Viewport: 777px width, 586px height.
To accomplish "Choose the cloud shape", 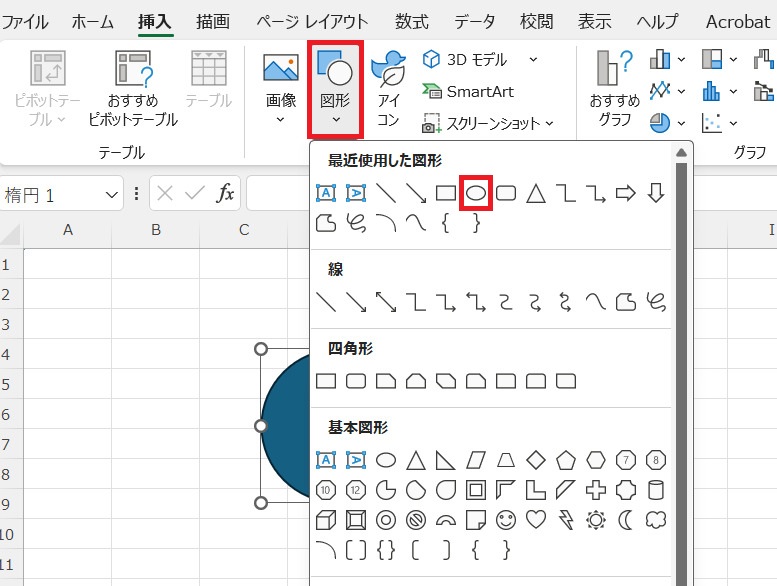I will click(x=656, y=520).
